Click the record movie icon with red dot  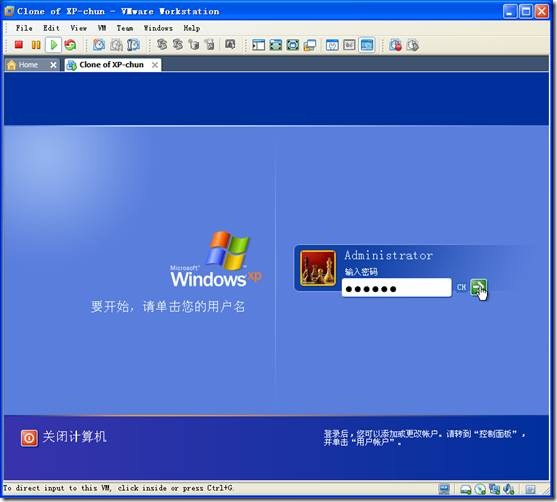395,45
